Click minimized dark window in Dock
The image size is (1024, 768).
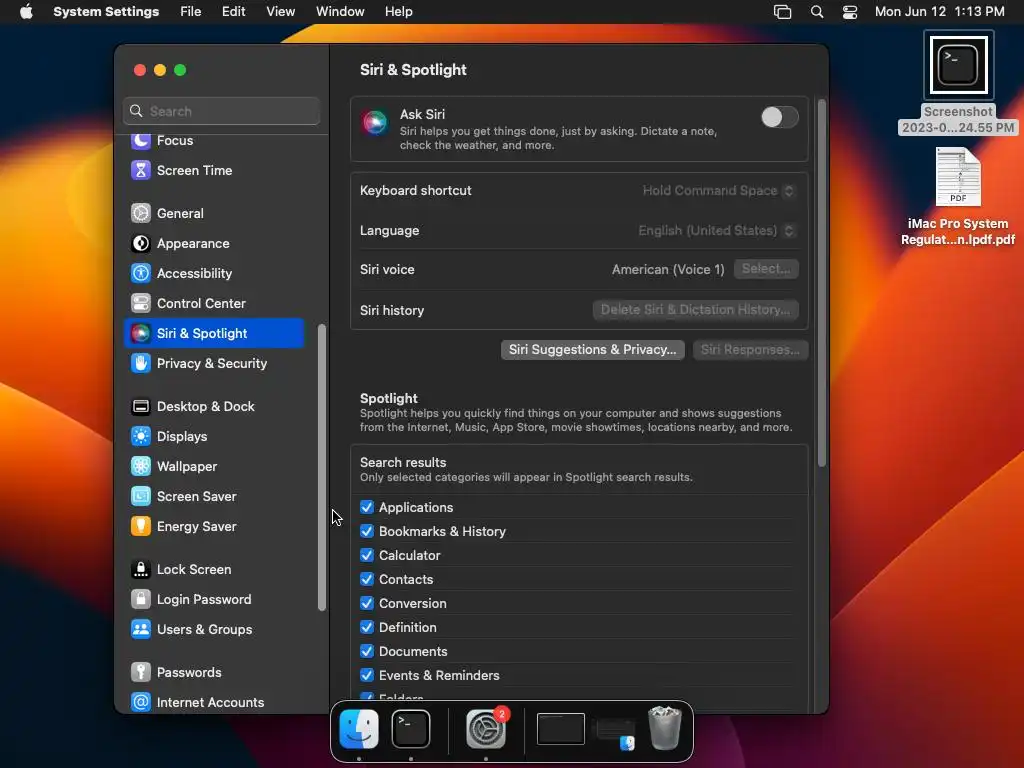[x=560, y=729]
